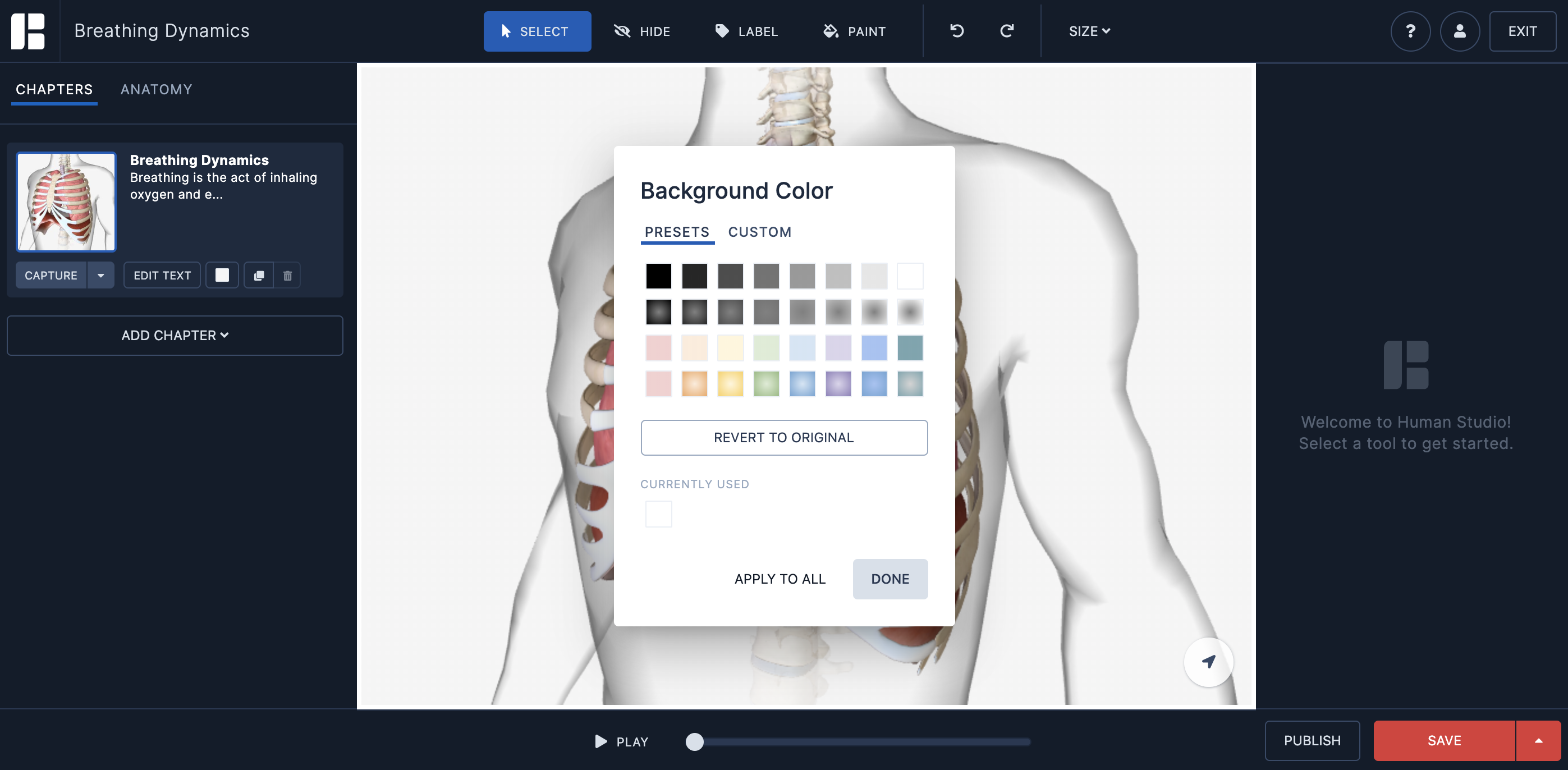Screen dimensions: 1568x770
Task: Select the PAINT tool icon
Action: click(x=831, y=31)
